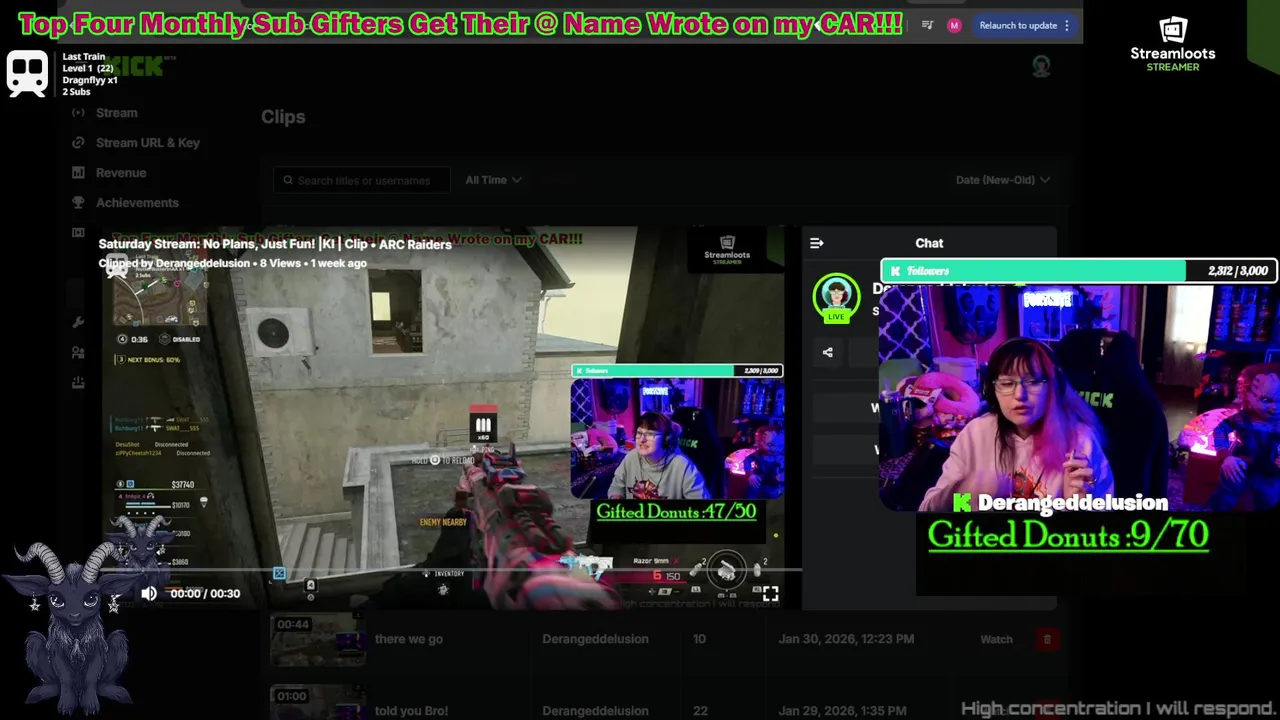Open the 'there we go' clip thumbnail
The image size is (1280, 720).
(318, 640)
